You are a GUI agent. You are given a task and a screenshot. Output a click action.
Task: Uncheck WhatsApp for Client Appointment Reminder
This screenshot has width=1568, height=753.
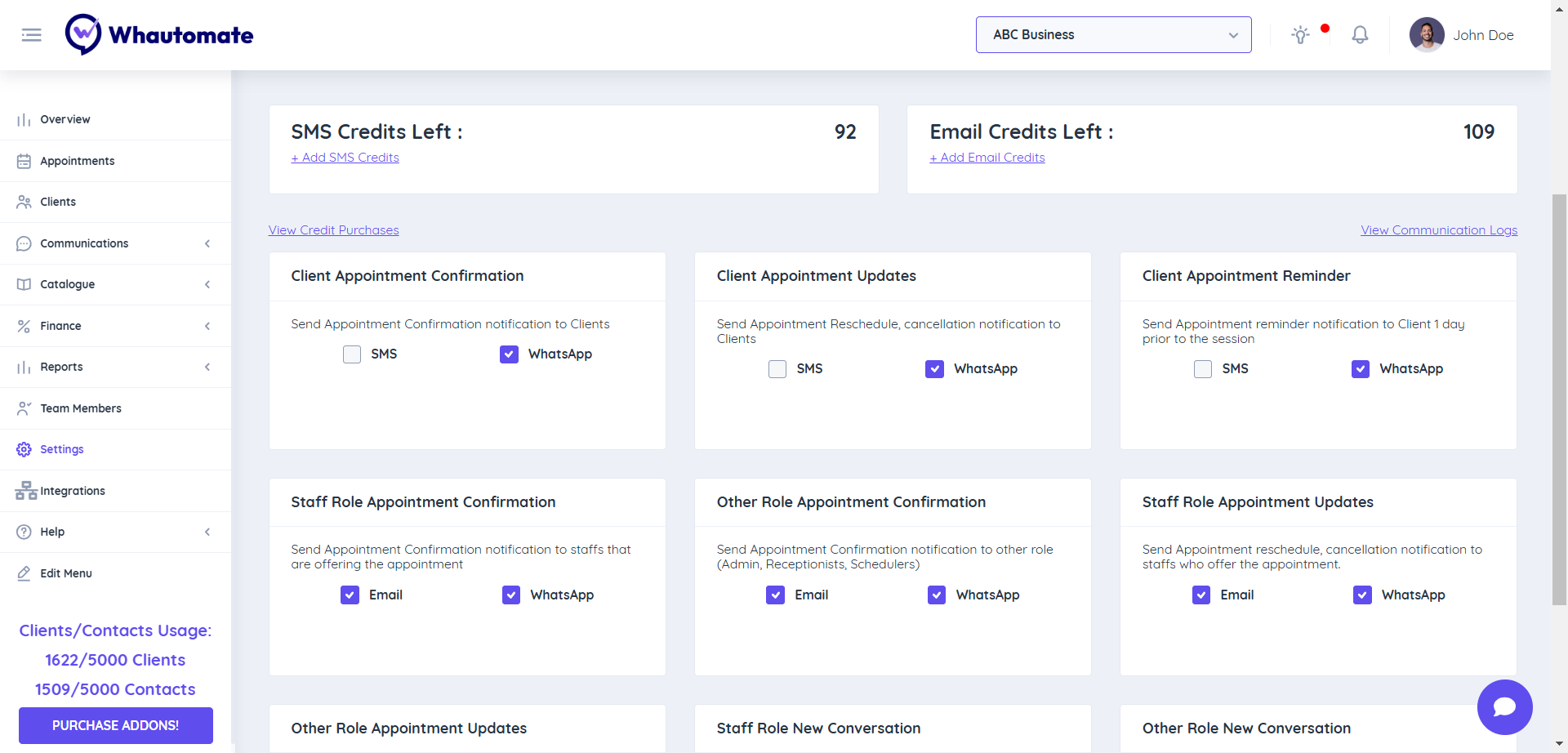pos(1361,369)
